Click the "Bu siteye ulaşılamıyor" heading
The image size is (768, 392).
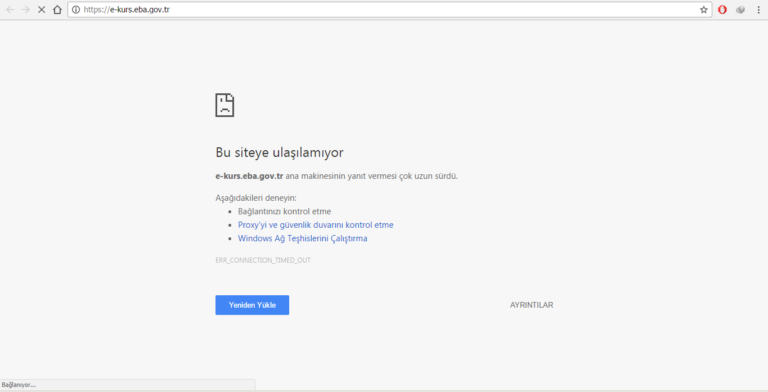click(279, 152)
